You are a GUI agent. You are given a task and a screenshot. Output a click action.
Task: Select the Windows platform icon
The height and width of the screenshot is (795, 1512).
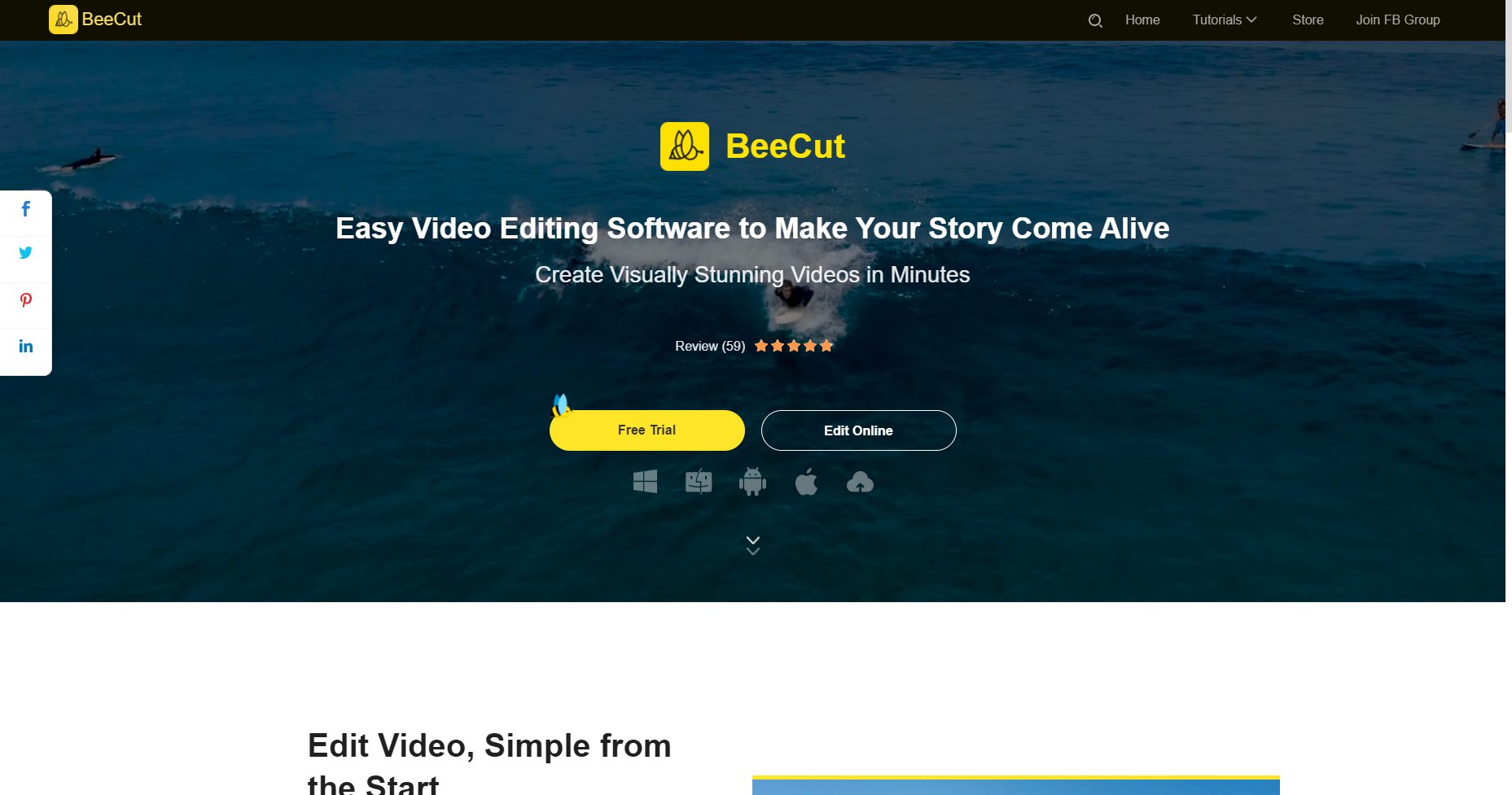(x=645, y=482)
